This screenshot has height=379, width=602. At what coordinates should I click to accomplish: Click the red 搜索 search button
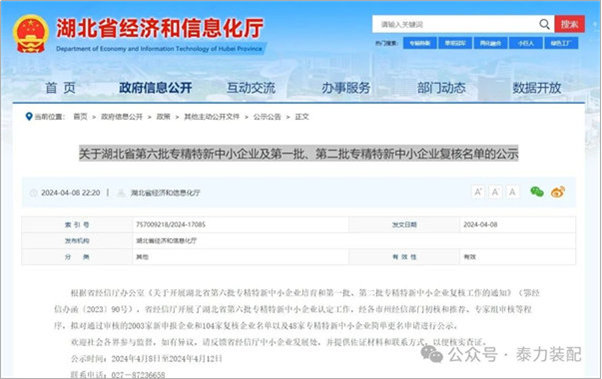pos(570,24)
